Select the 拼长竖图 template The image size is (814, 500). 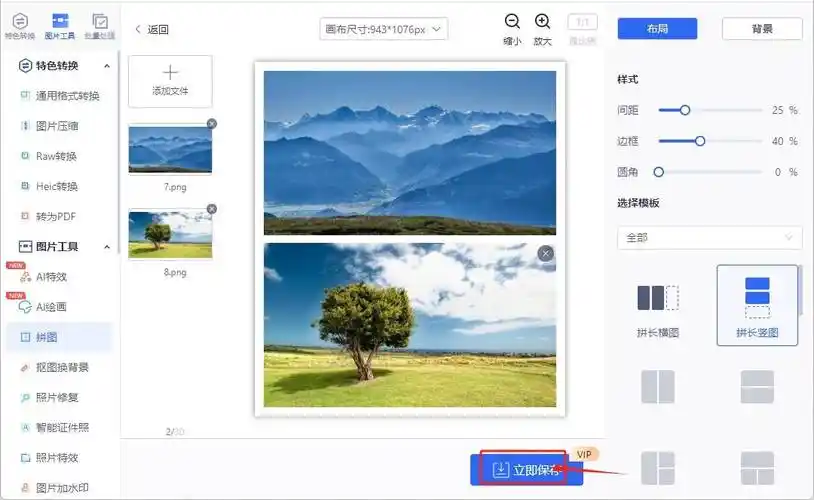coord(757,305)
